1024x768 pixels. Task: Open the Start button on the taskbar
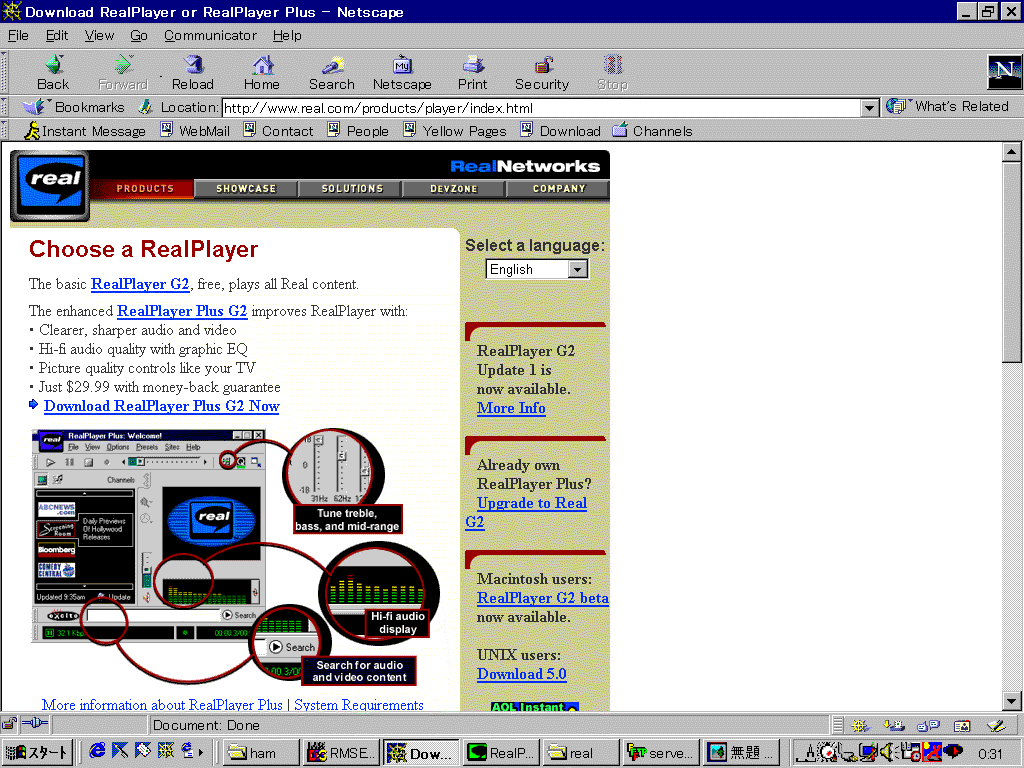37,753
